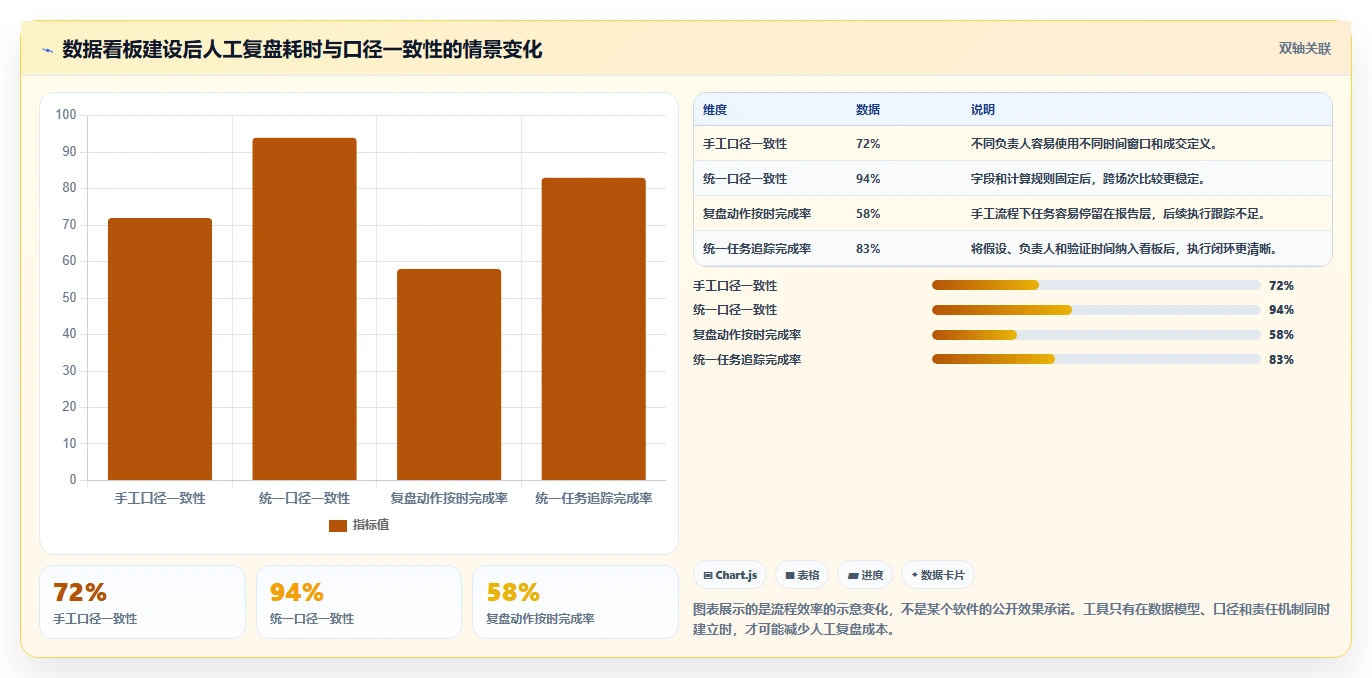Viewport: 1372px width, 678px height.
Task: Click the 统一任务追踪完成率 progress list label
Action: pos(747,359)
